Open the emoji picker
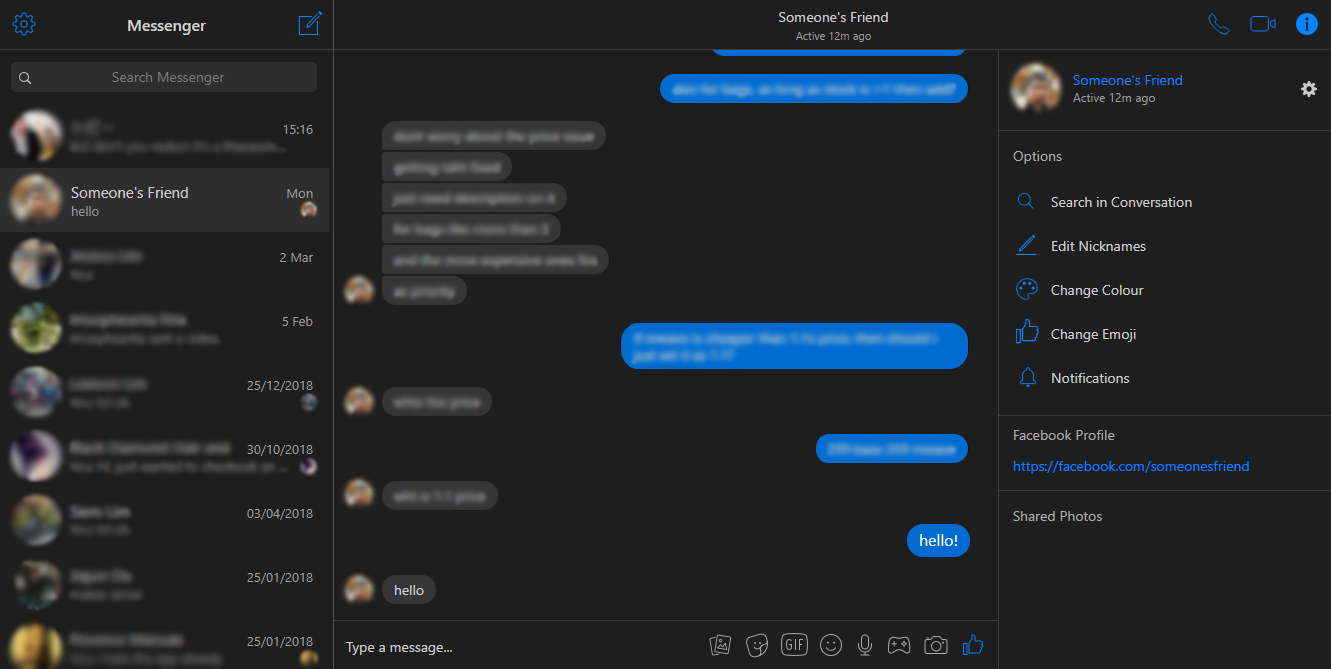Image resolution: width=1331 pixels, height=669 pixels. pos(830,645)
